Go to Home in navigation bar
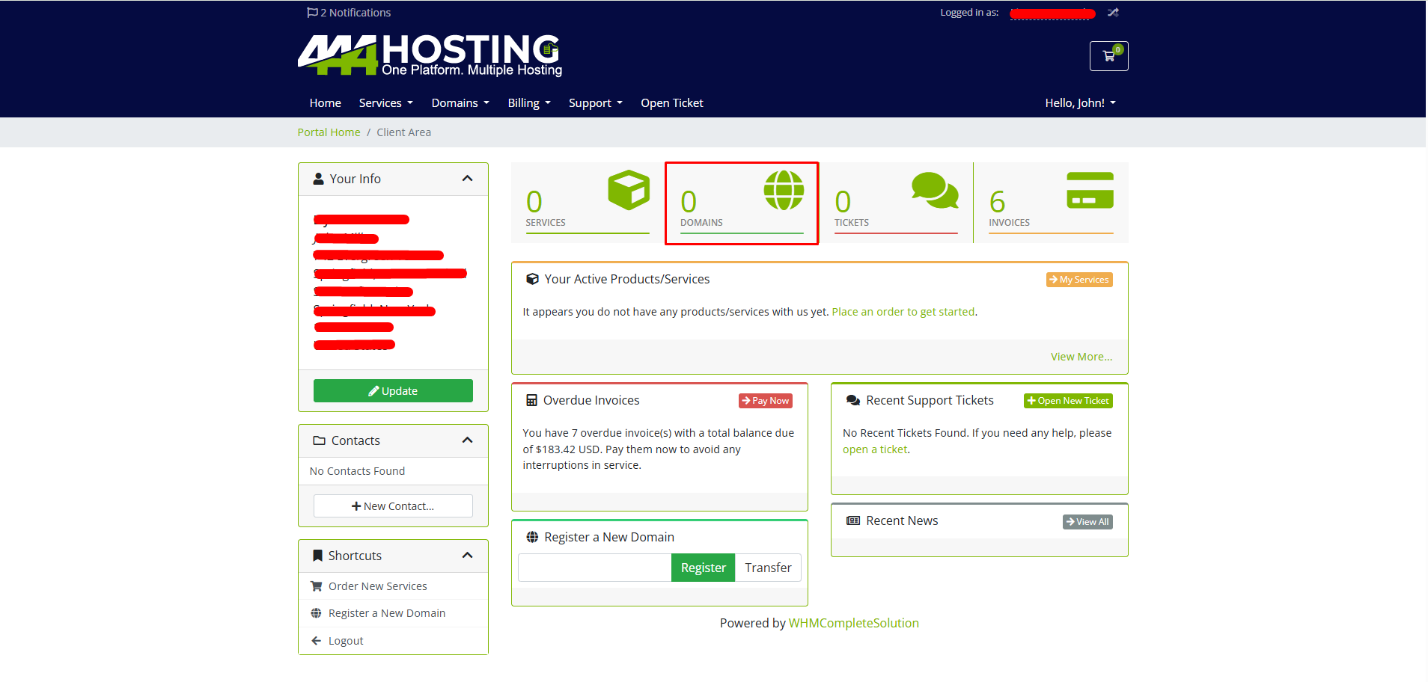This screenshot has width=1428, height=682. [325, 103]
